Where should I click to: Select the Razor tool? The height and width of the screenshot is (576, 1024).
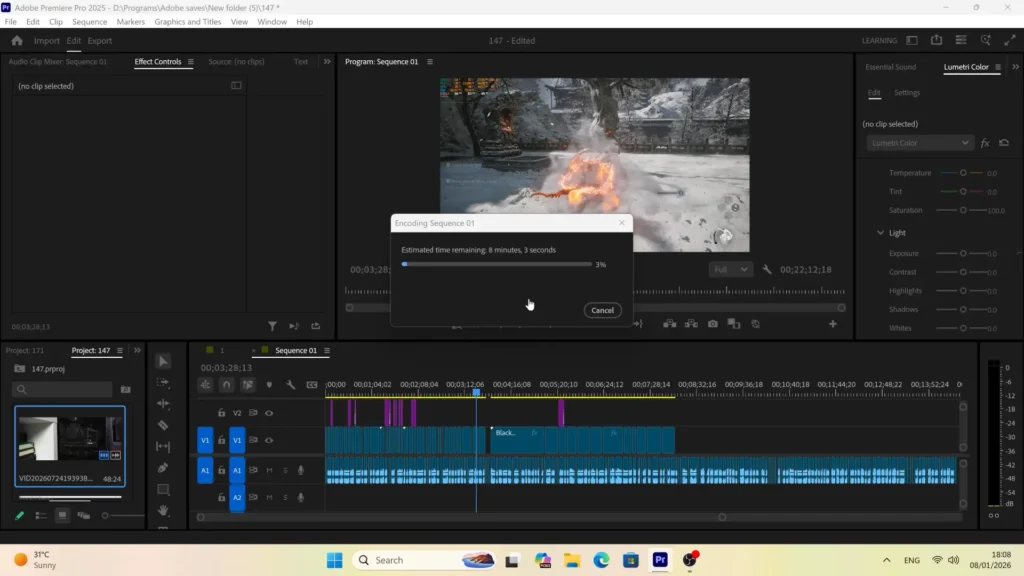tap(163, 425)
